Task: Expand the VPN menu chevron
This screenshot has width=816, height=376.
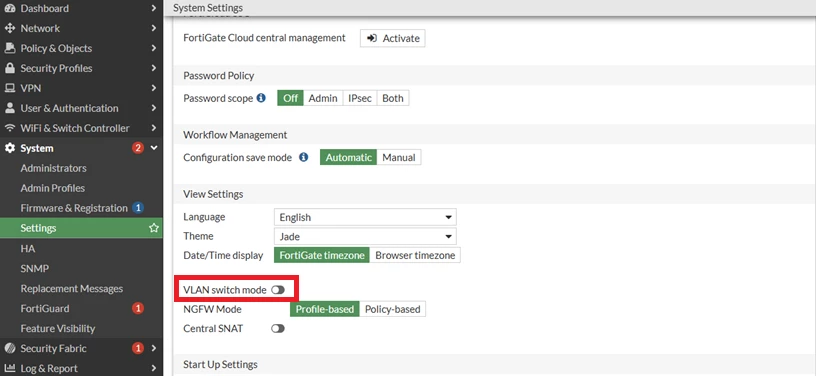Action: (154, 88)
